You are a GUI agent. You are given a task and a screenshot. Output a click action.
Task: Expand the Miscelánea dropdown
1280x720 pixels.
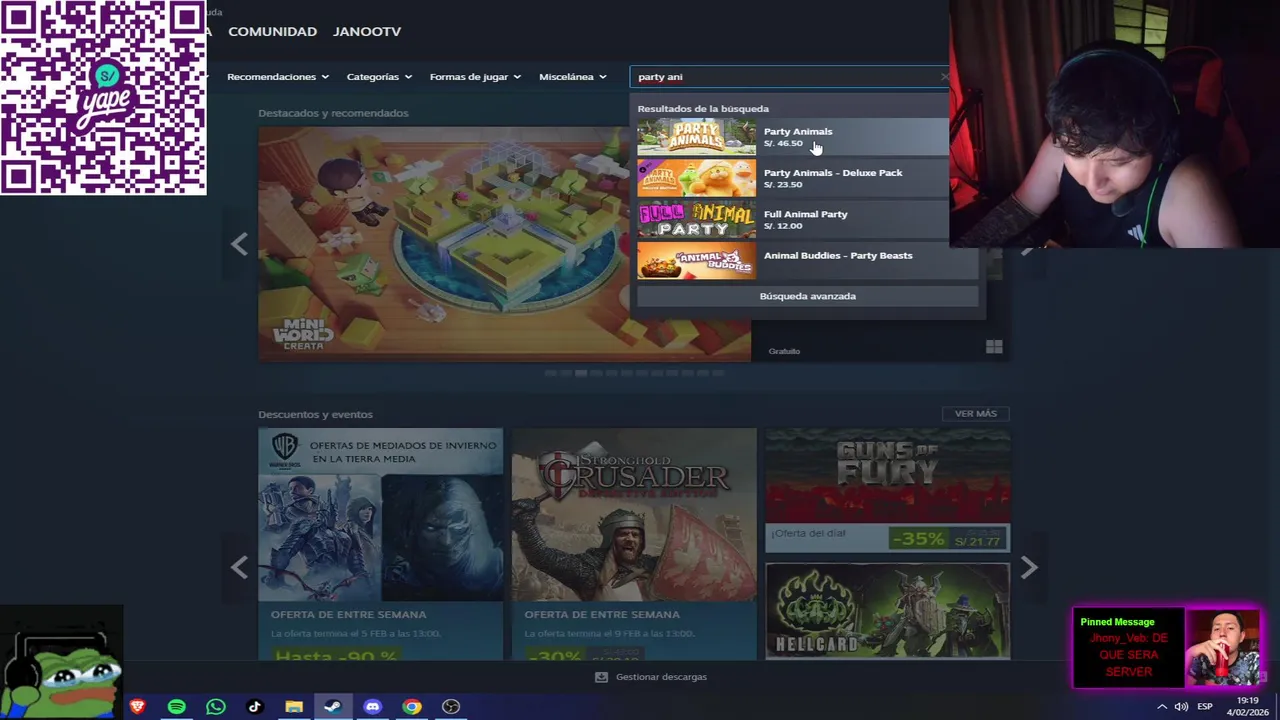click(572, 77)
